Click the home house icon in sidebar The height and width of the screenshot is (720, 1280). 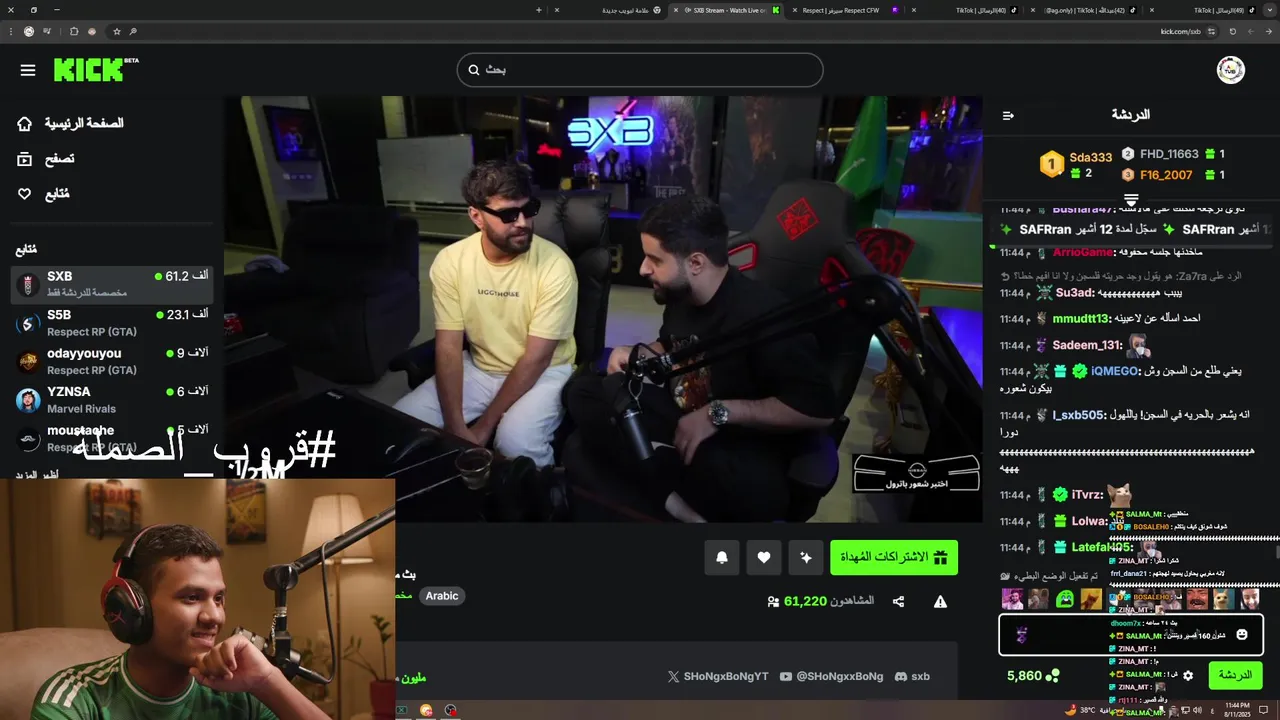pyautogui.click(x=25, y=123)
